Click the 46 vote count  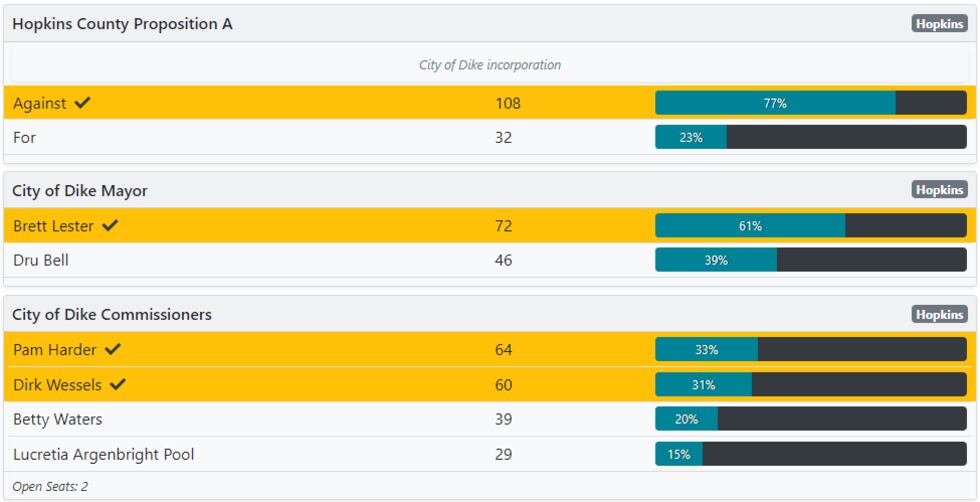click(503, 259)
